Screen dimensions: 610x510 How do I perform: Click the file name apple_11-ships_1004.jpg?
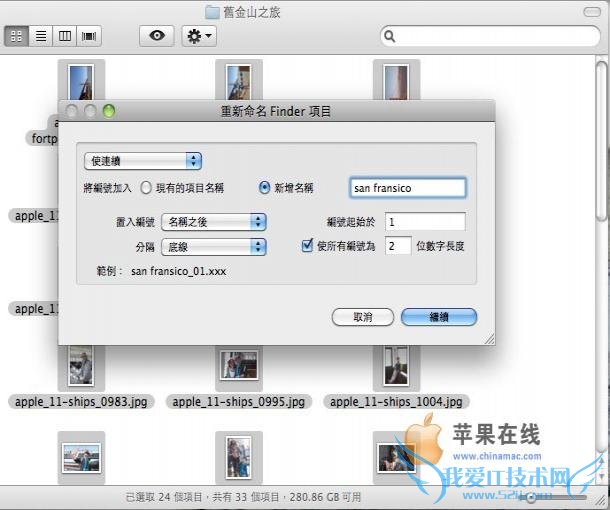tap(396, 402)
